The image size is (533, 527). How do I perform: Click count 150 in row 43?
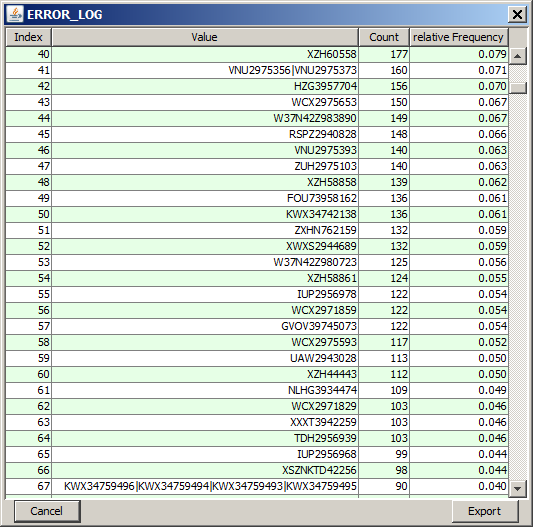[384, 102]
